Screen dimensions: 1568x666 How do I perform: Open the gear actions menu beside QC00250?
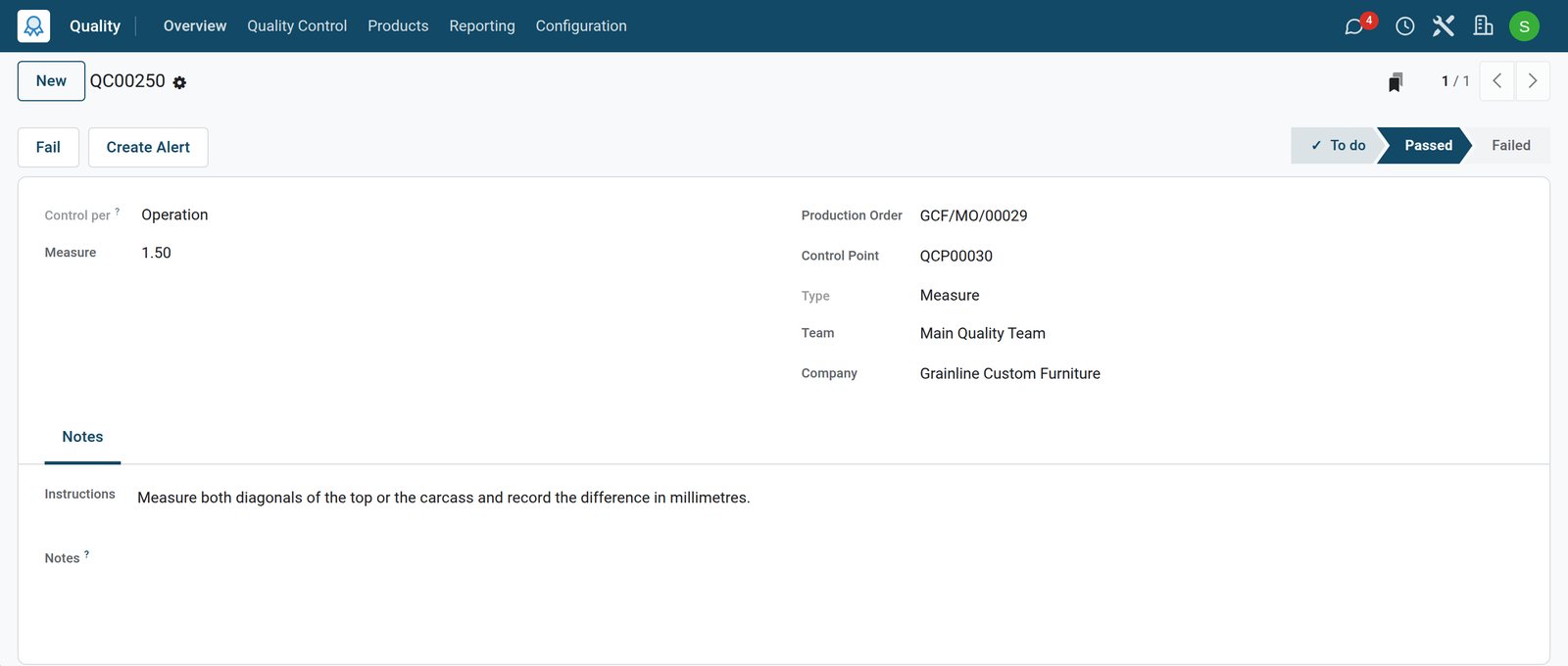[x=179, y=83]
